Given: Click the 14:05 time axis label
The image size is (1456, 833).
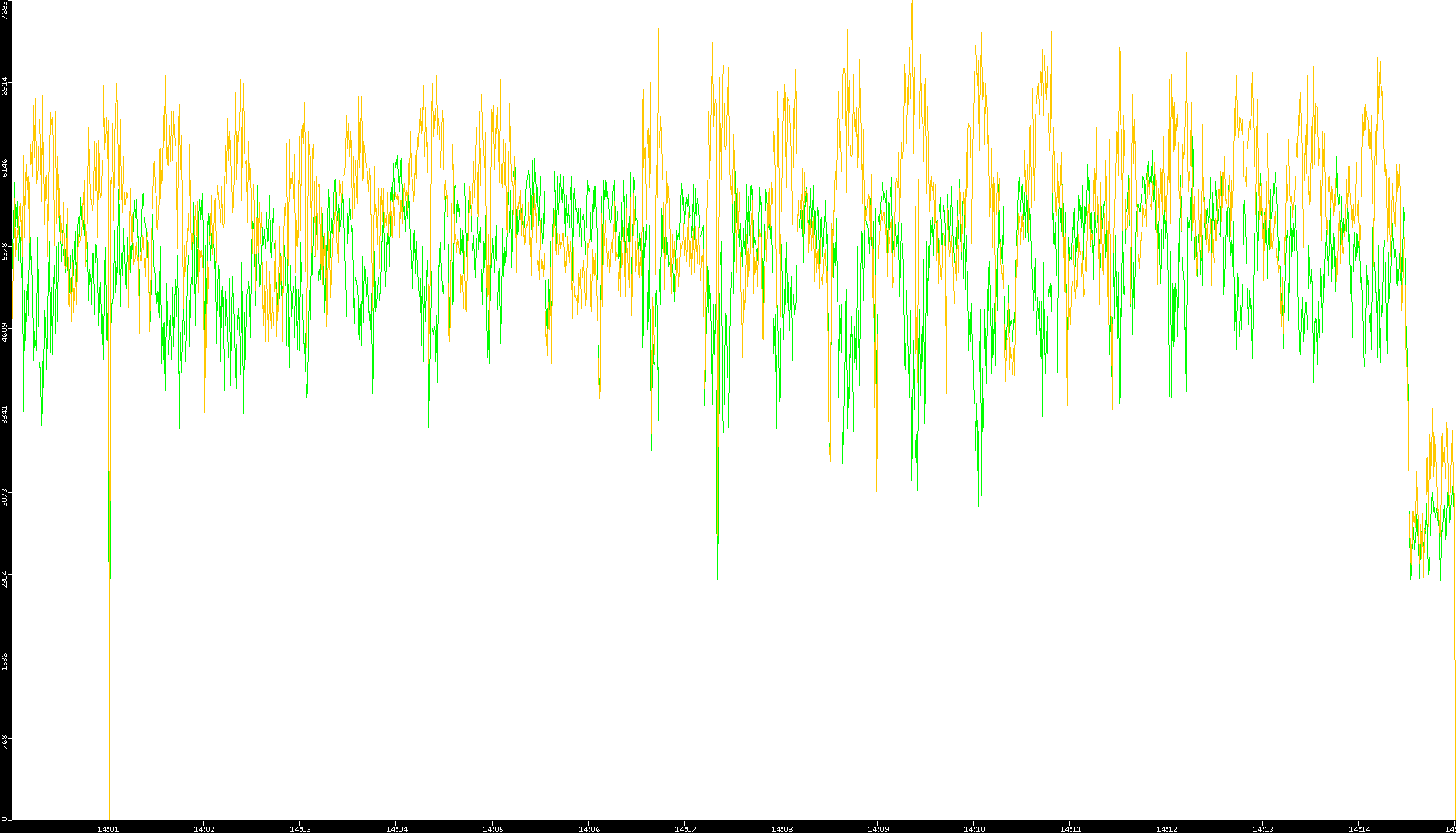Looking at the screenshot, I should click(493, 829).
